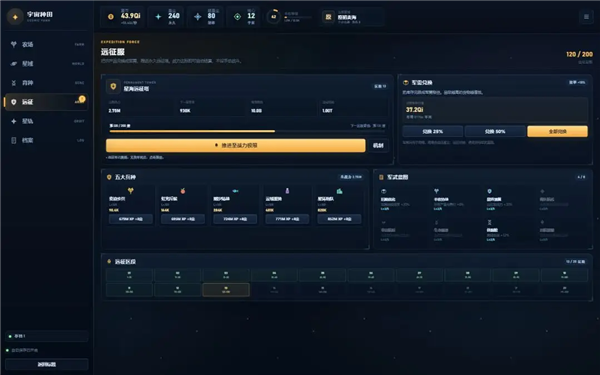Click the flame icon beside 远征区段 heading
The height and width of the screenshot is (375, 600).
click(x=109, y=261)
